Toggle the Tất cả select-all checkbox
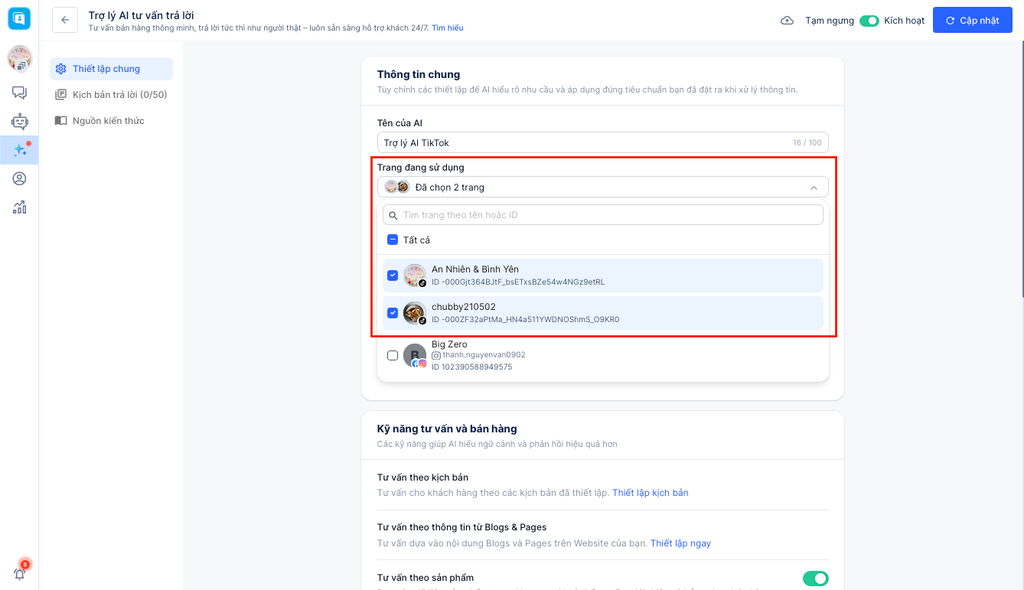The image size is (1024, 590). click(x=393, y=240)
